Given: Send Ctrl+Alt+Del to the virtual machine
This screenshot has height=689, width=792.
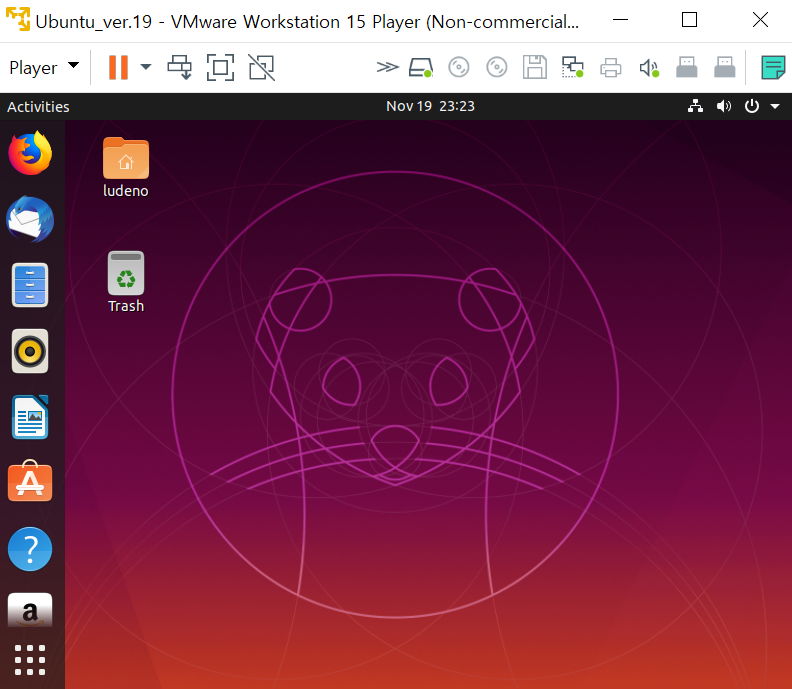Looking at the screenshot, I should (x=179, y=67).
